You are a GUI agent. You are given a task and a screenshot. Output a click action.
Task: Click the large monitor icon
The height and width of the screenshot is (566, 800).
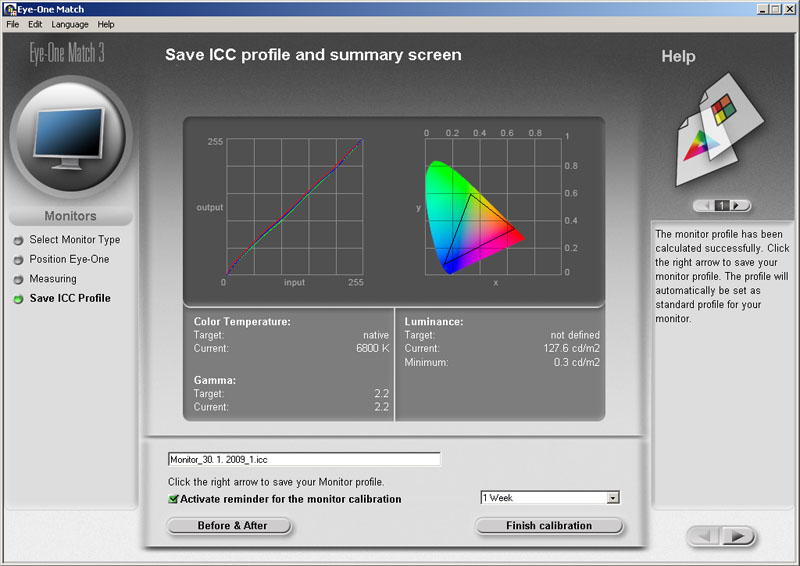70,136
